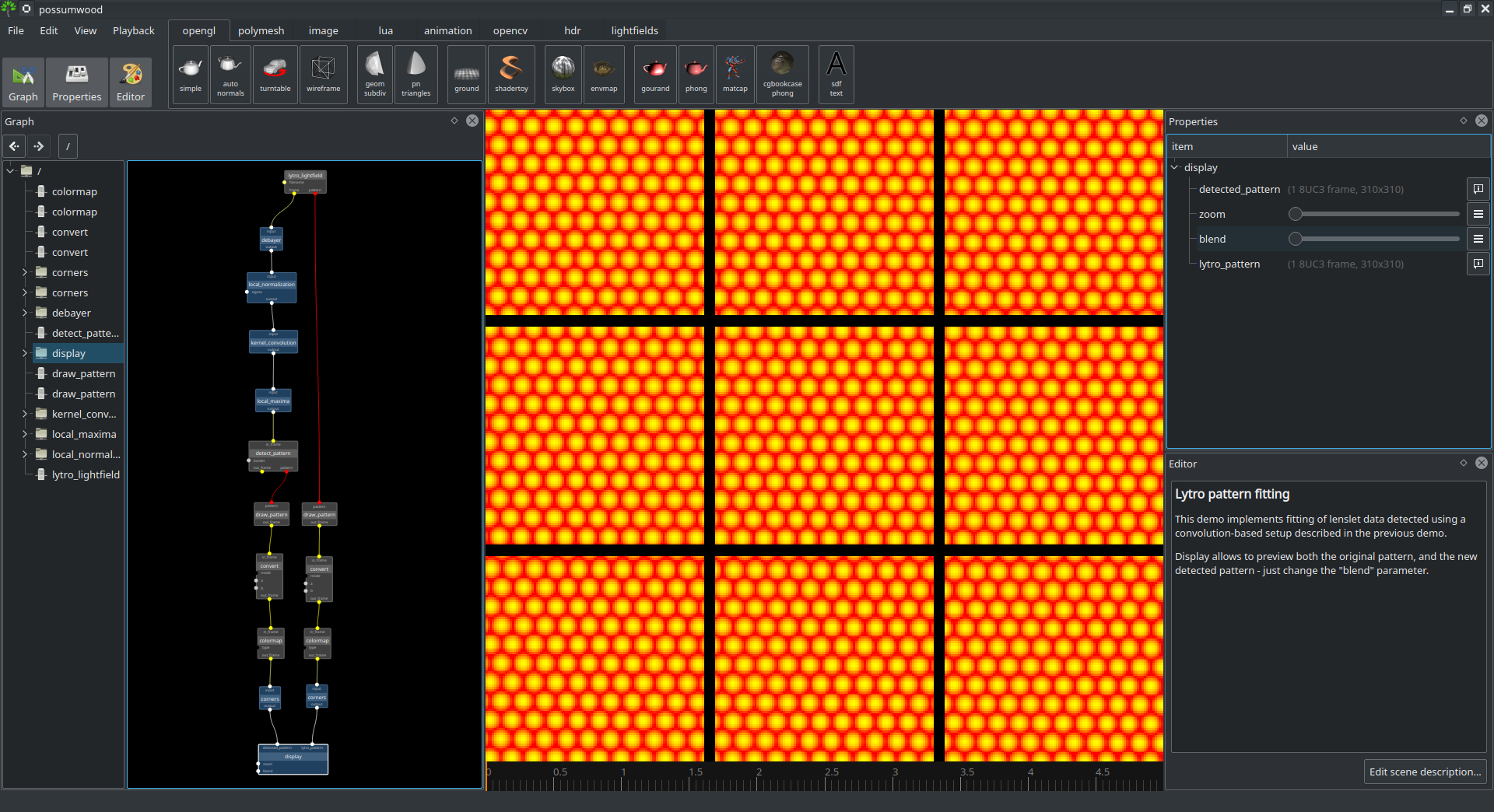The height and width of the screenshot is (812, 1494).
Task: Toggle the Editor panel visibility
Action: (131, 82)
